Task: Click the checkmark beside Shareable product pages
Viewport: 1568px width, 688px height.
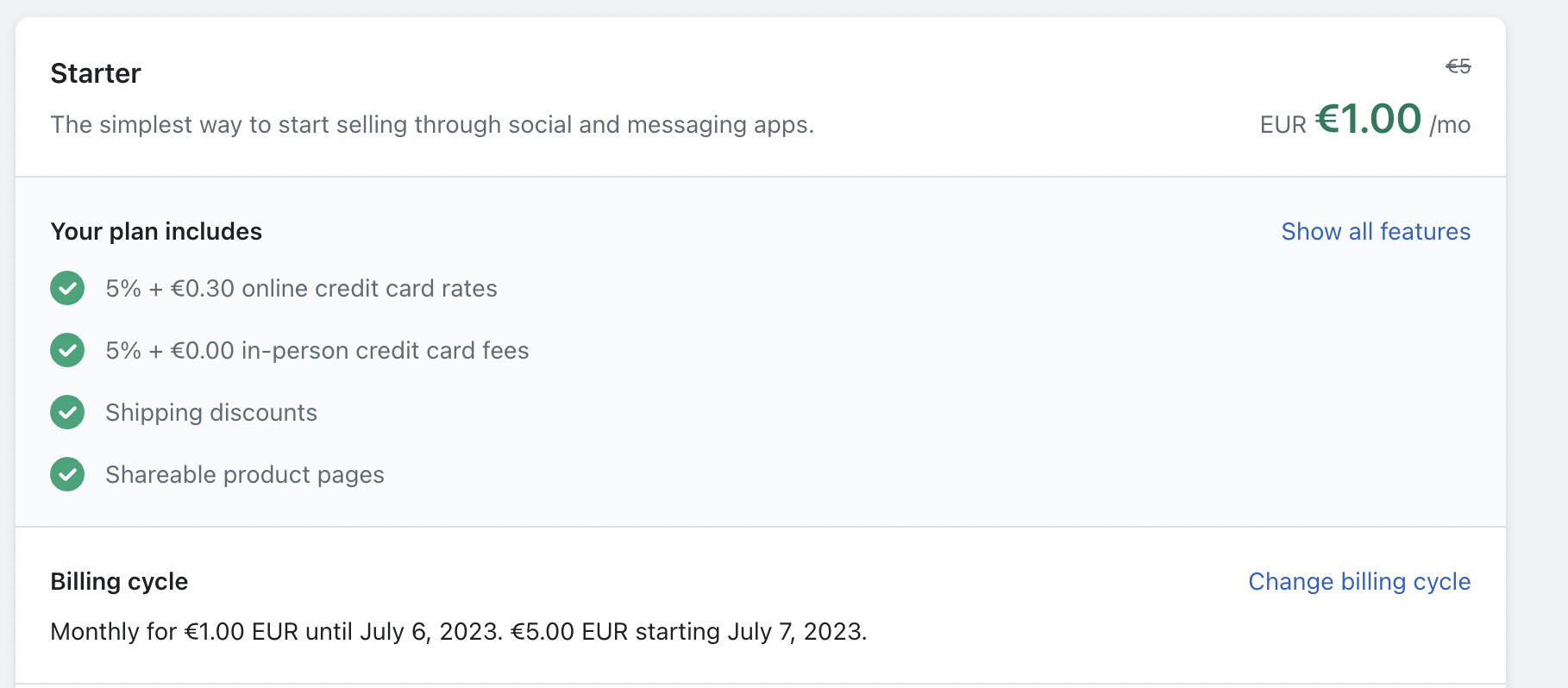Action: pos(67,474)
